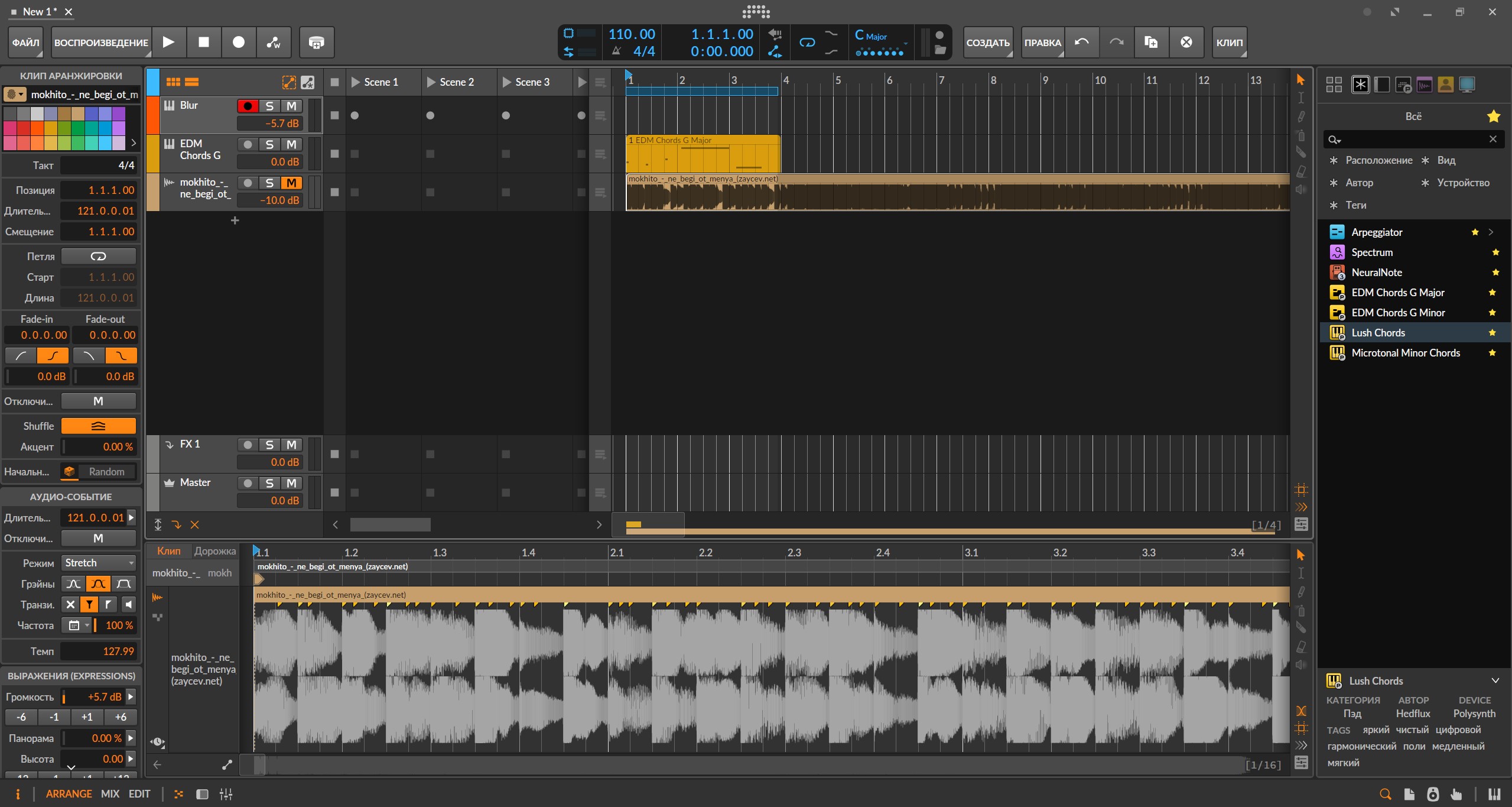
Task: Click the redo arrow icon
Action: (1116, 42)
